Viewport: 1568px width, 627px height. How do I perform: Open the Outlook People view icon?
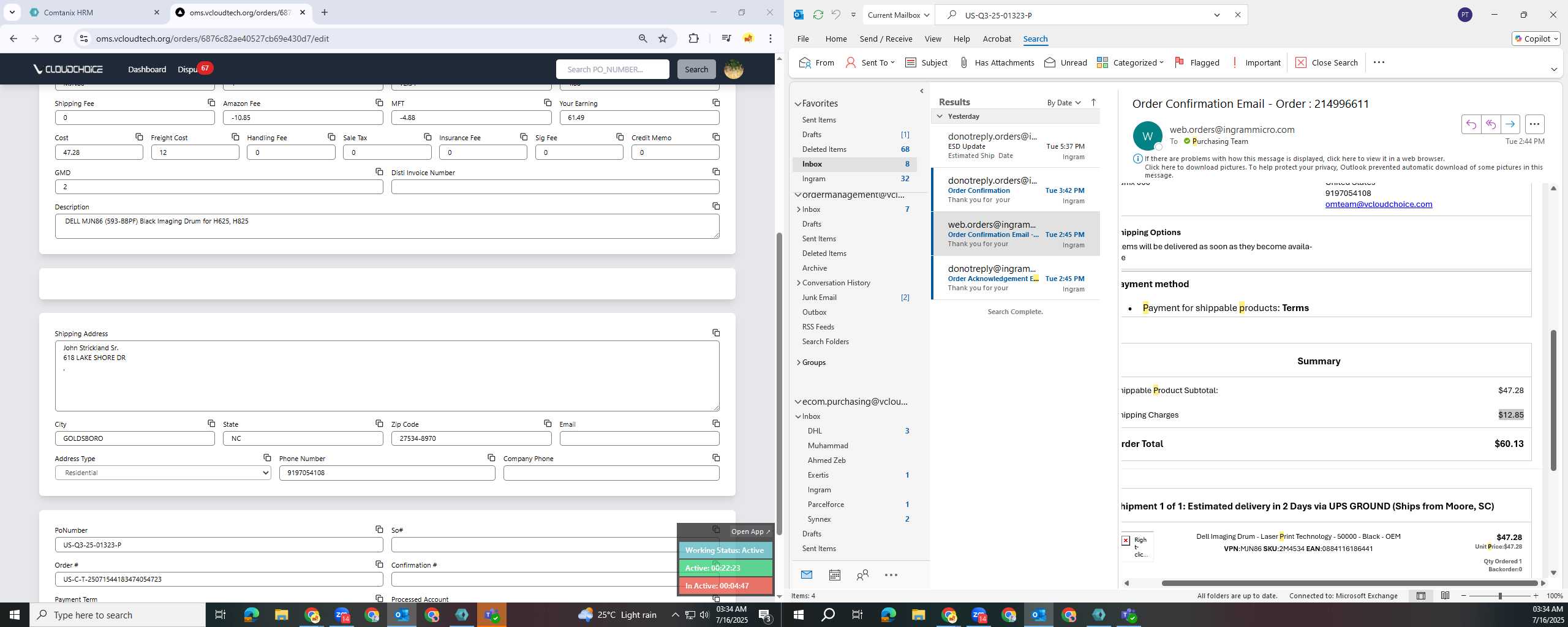click(x=862, y=575)
